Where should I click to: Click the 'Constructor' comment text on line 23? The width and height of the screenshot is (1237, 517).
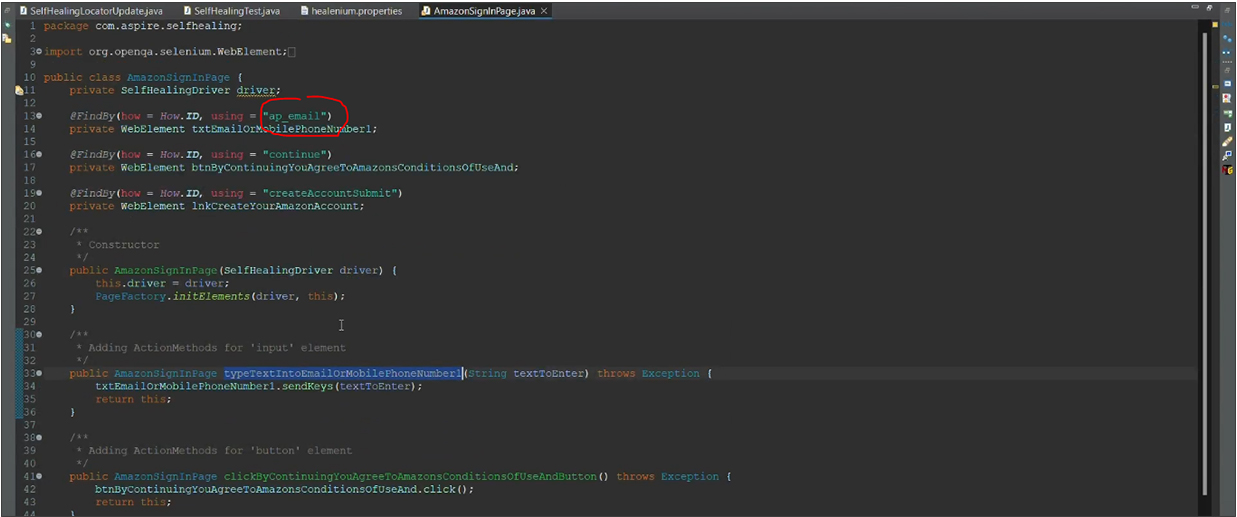124,245
